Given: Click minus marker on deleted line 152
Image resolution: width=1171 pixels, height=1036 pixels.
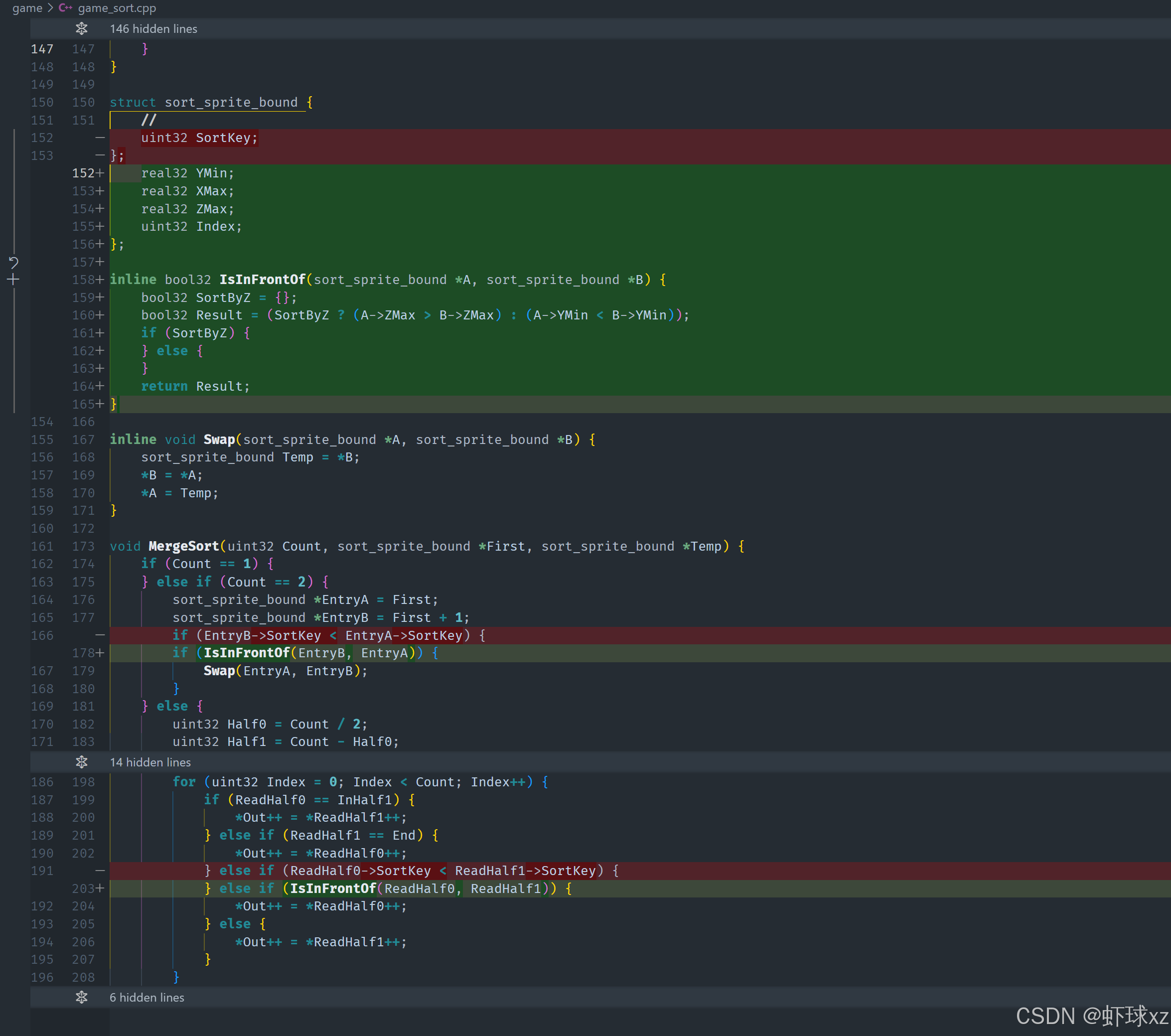Looking at the screenshot, I should pyautogui.click(x=100, y=138).
